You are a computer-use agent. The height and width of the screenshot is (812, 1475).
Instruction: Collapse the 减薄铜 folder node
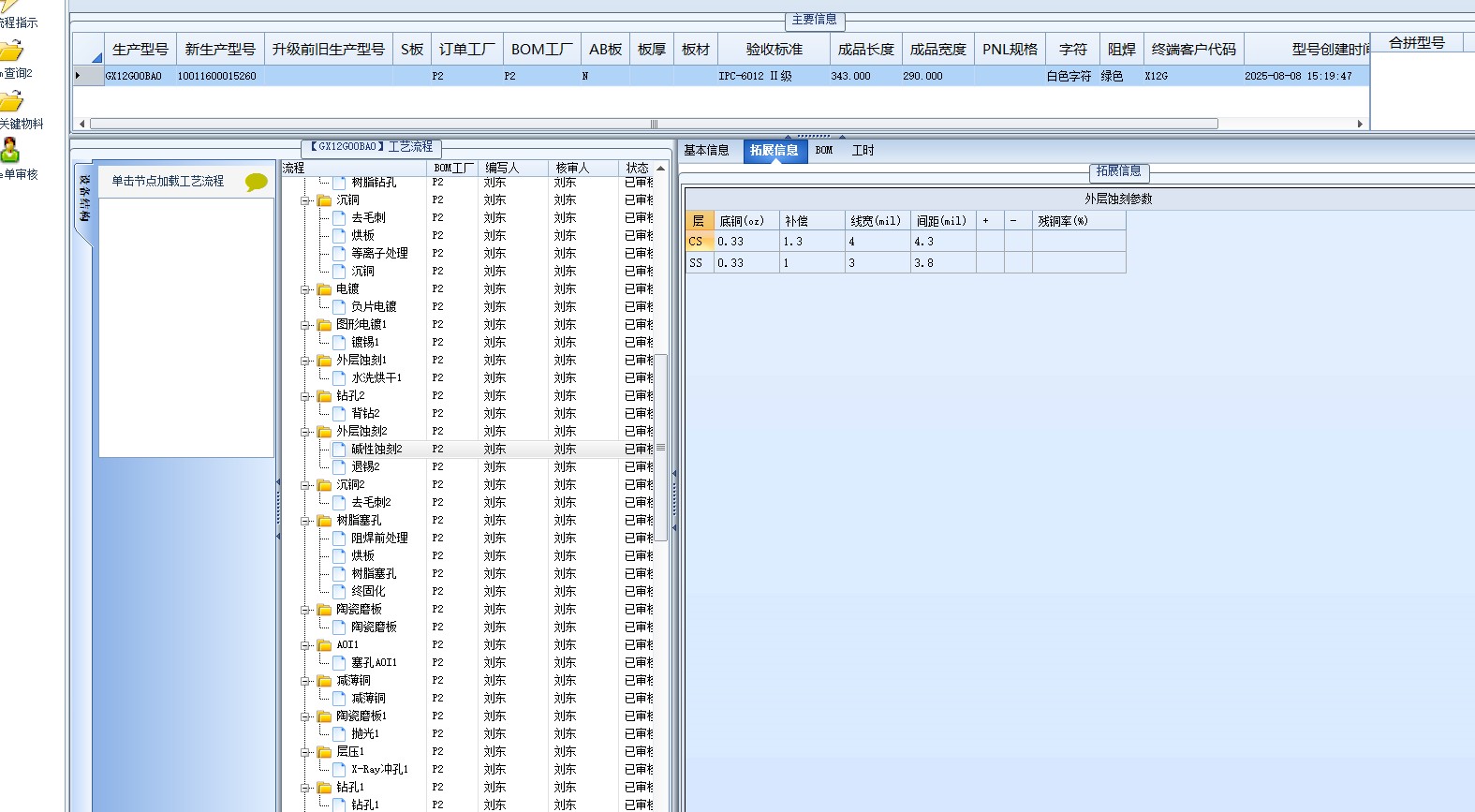pos(305,681)
